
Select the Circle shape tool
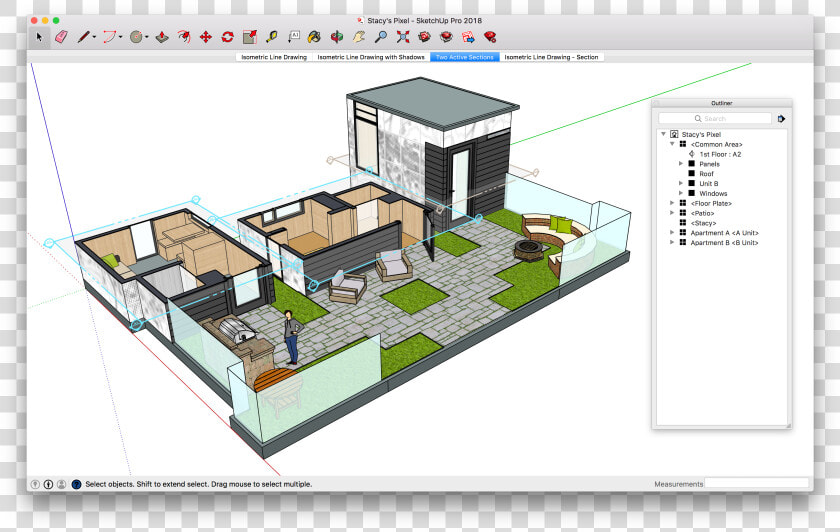pos(136,37)
